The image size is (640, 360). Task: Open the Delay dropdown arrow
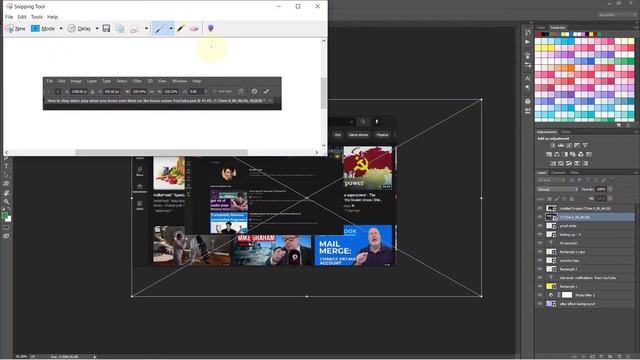point(97,29)
